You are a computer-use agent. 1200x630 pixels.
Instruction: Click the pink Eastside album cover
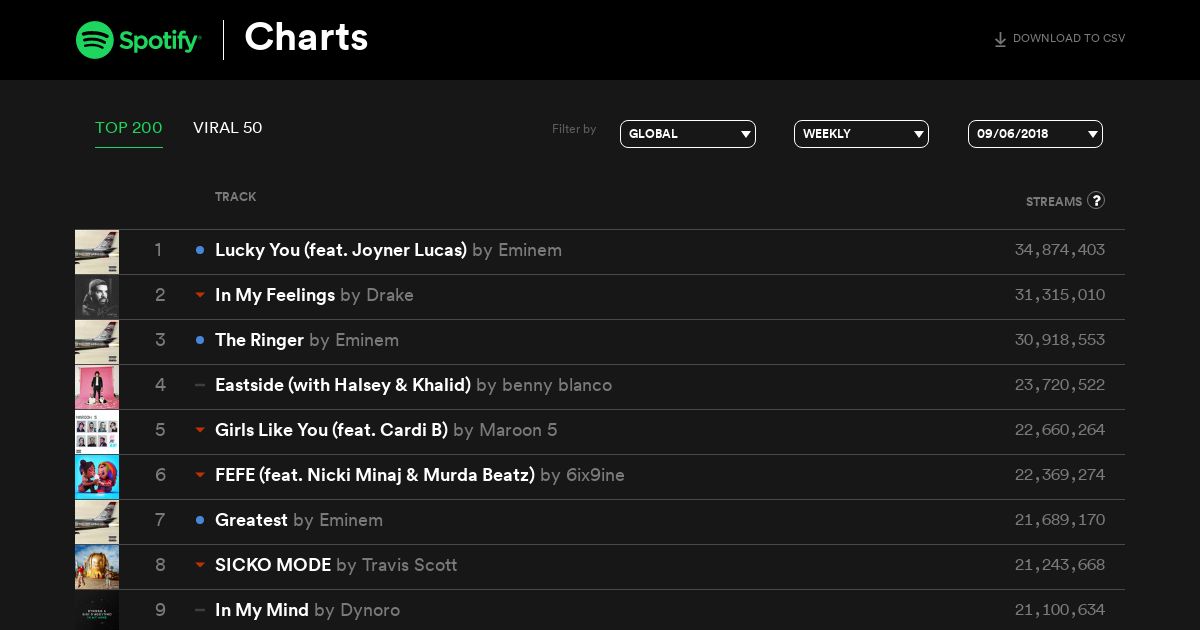[97, 387]
